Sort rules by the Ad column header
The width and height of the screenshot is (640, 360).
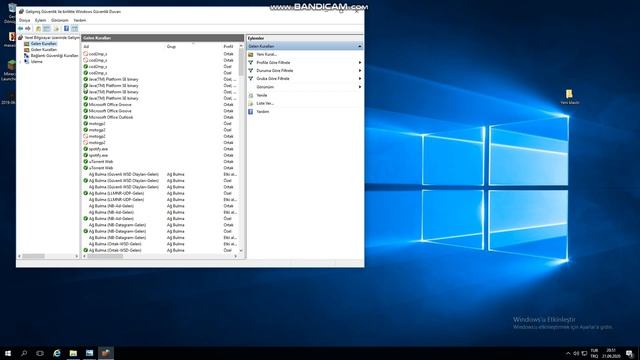124,47
